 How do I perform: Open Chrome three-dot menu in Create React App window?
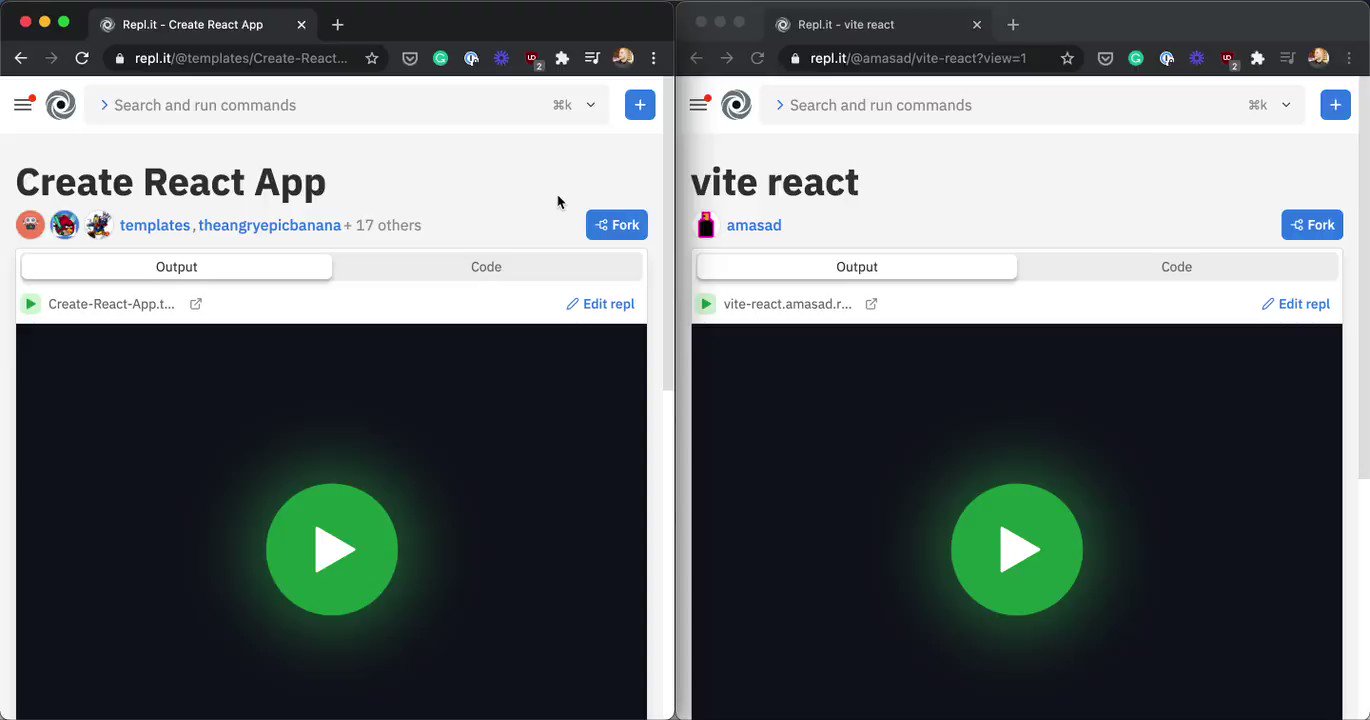654,58
